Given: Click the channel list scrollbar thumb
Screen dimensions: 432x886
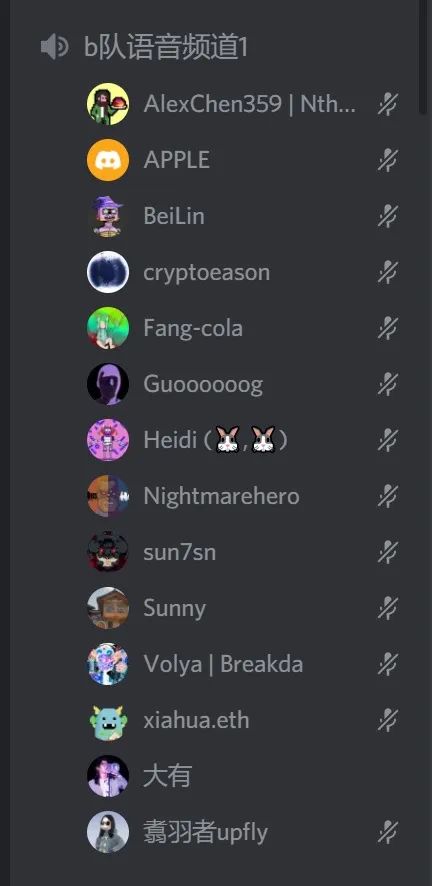Looking at the screenshot, I should (424, 57).
